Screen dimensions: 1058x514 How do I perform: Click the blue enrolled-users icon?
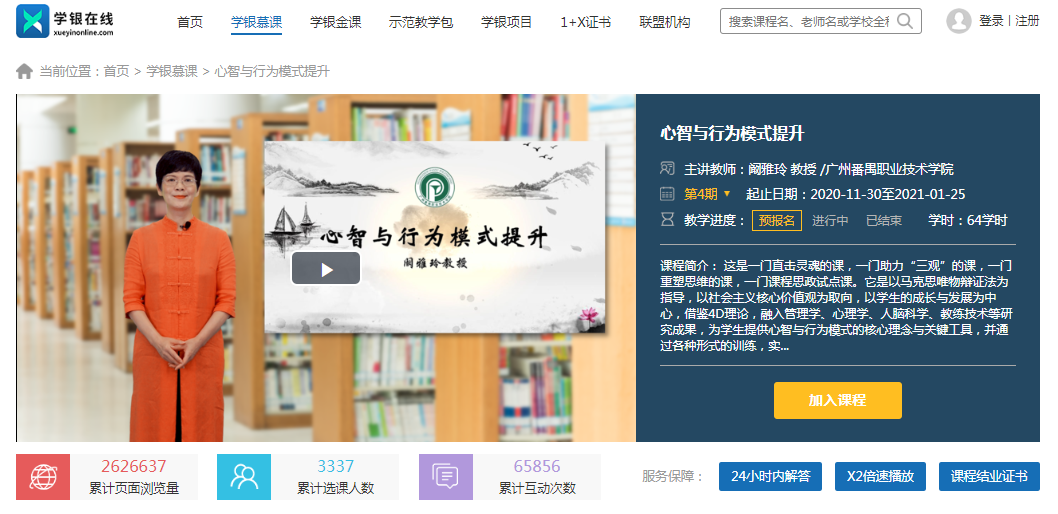244,477
